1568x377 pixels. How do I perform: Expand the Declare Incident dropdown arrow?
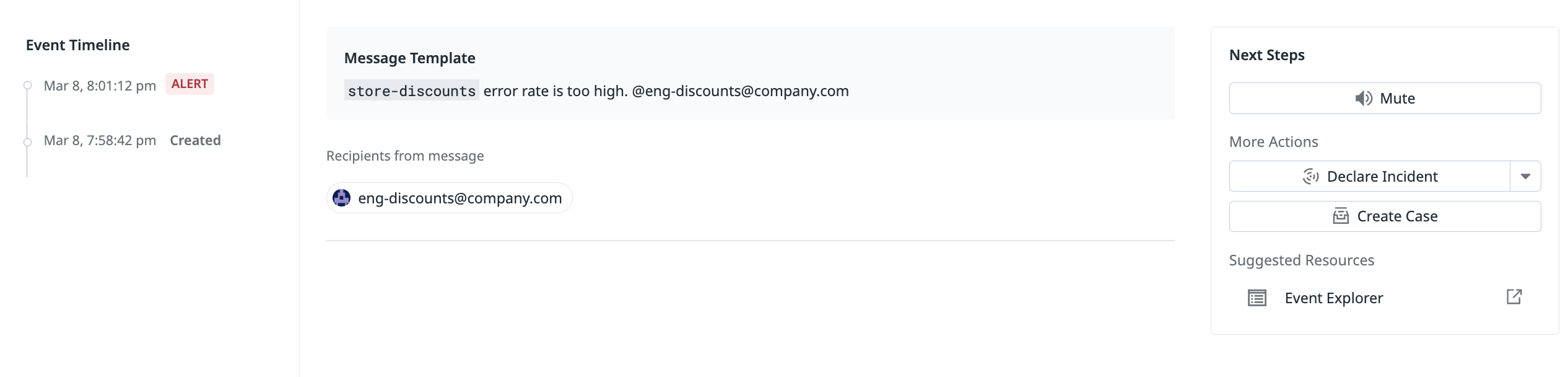1525,177
